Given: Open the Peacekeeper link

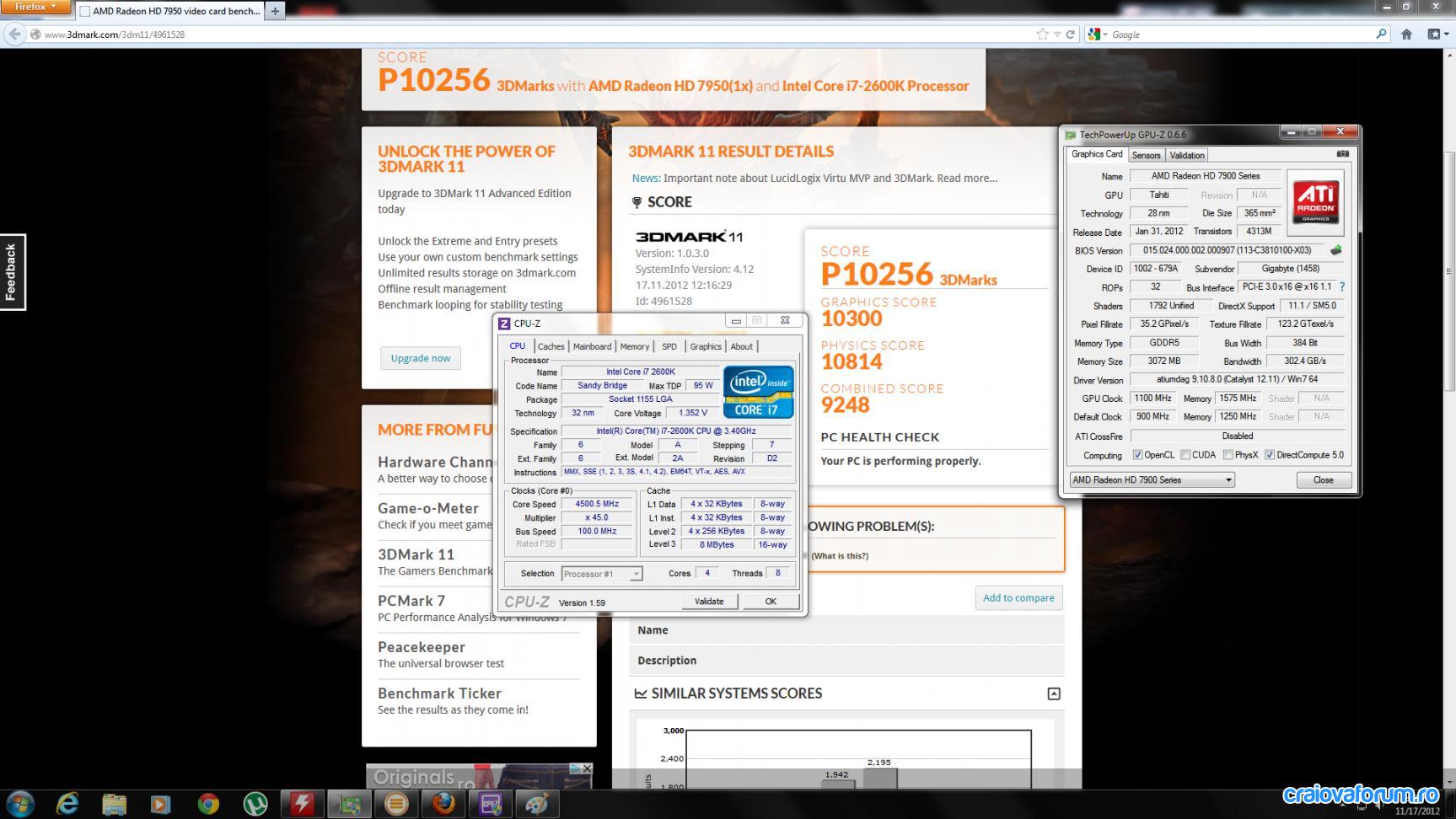Looking at the screenshot, I should (x=422, y=647).
